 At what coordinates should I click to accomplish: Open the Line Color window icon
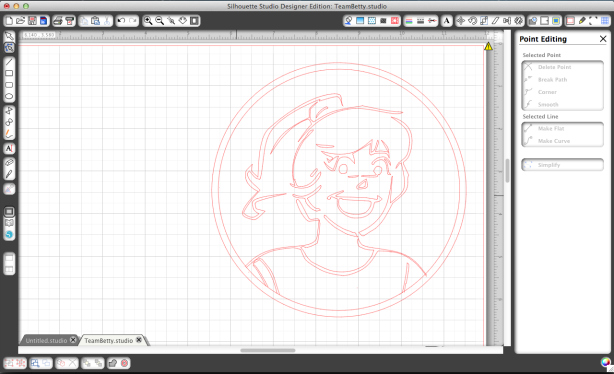409,21
